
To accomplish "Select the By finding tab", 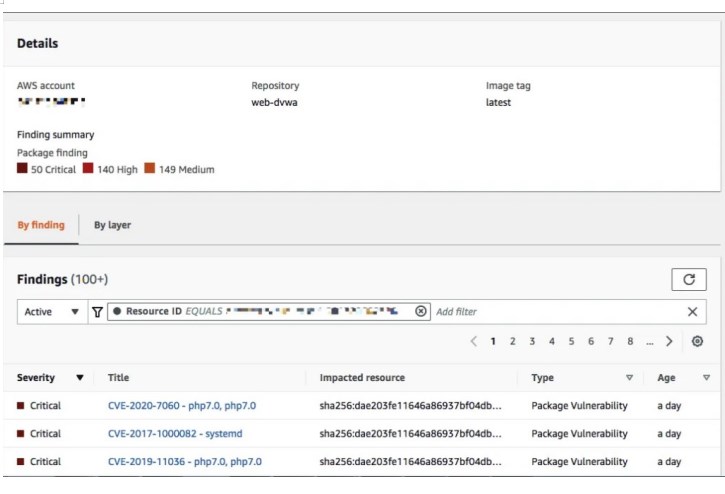I will coord(41,225).
